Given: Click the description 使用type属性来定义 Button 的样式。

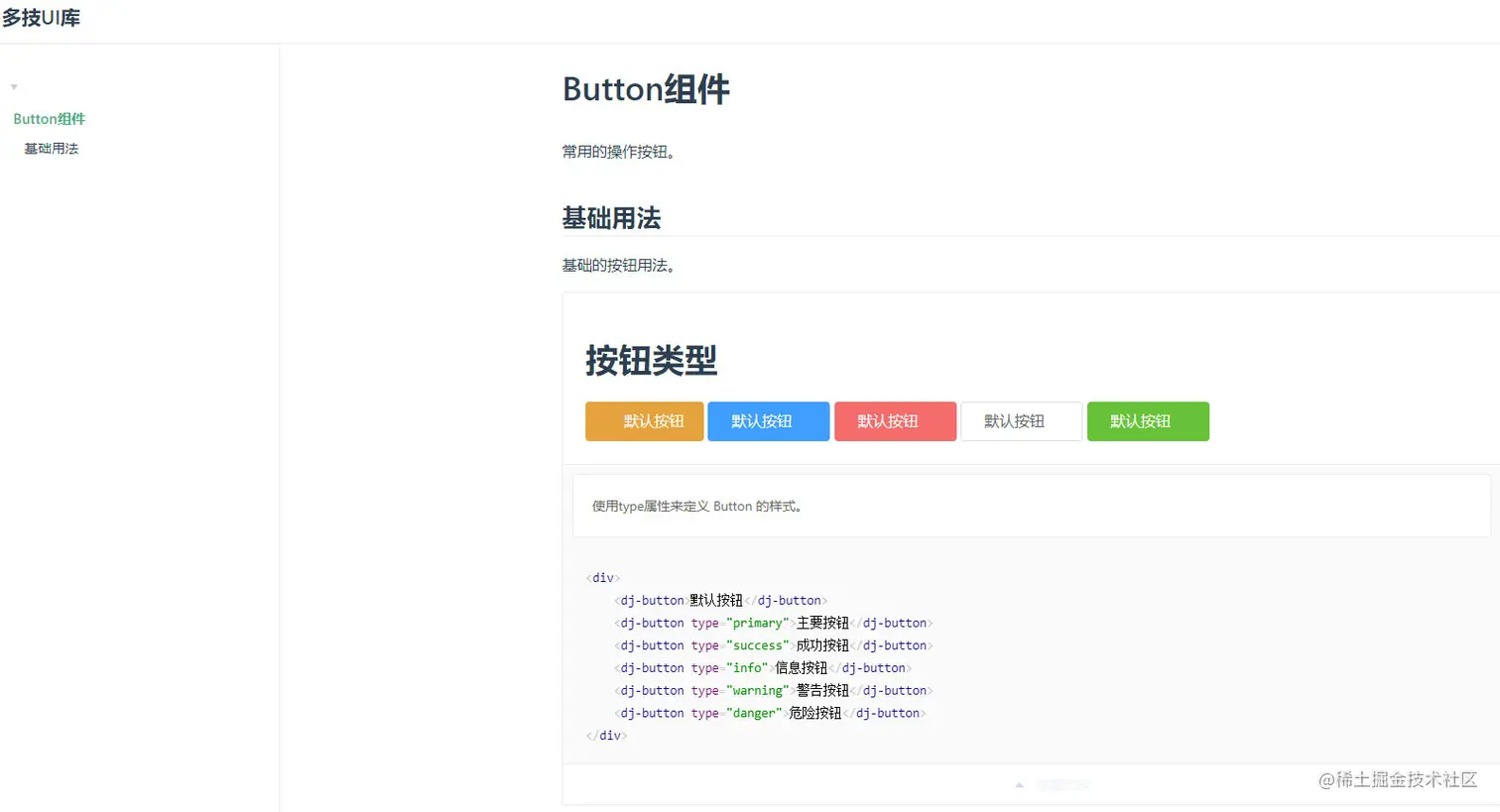Looking at the screenshot, I should point(697,507).
